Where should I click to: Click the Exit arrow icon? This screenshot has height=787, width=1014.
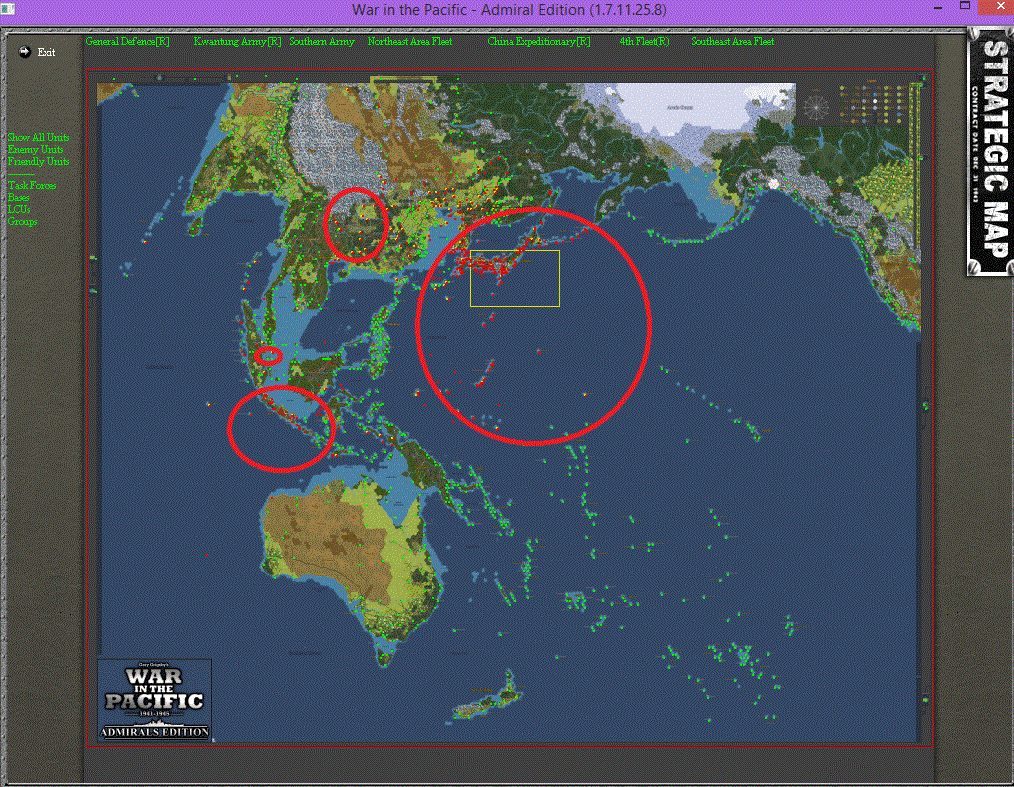[x=25, y=52]
